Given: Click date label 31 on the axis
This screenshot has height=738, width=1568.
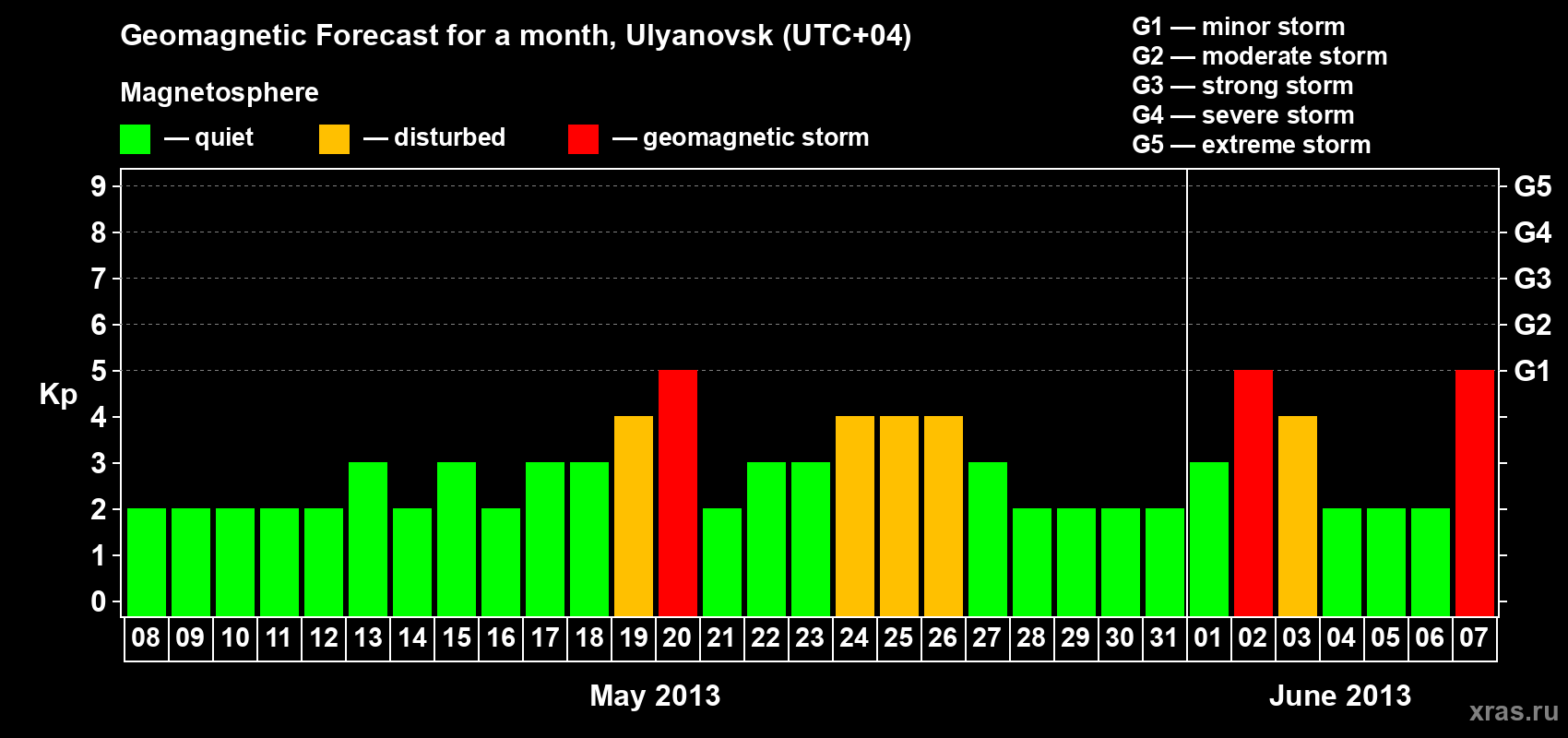Looking at the screenshot, I should point(1164,637).
